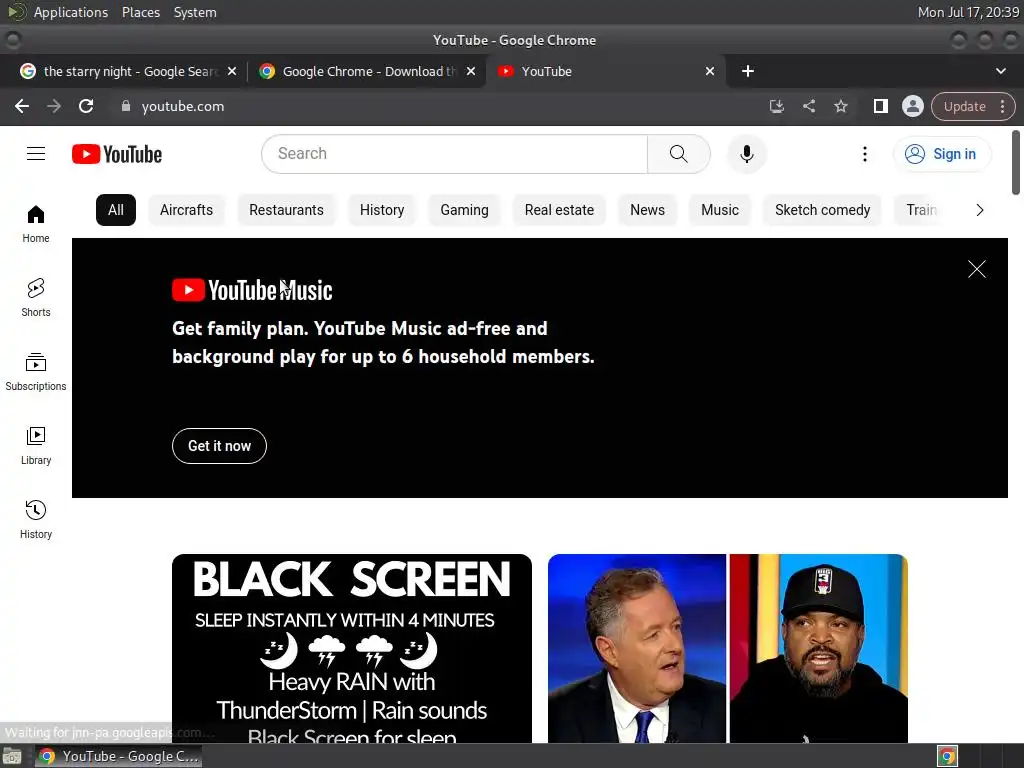Close the starry night Google Search tab
Screen dimensions: 1024x768
pyautogui.click(x=232, y=71)
